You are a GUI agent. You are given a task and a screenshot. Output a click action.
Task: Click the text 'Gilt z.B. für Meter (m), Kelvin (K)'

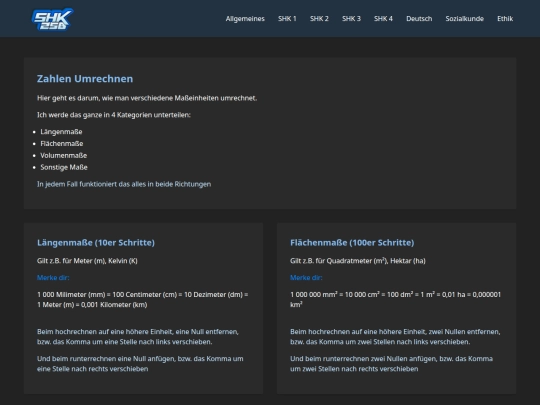(87, 261)
